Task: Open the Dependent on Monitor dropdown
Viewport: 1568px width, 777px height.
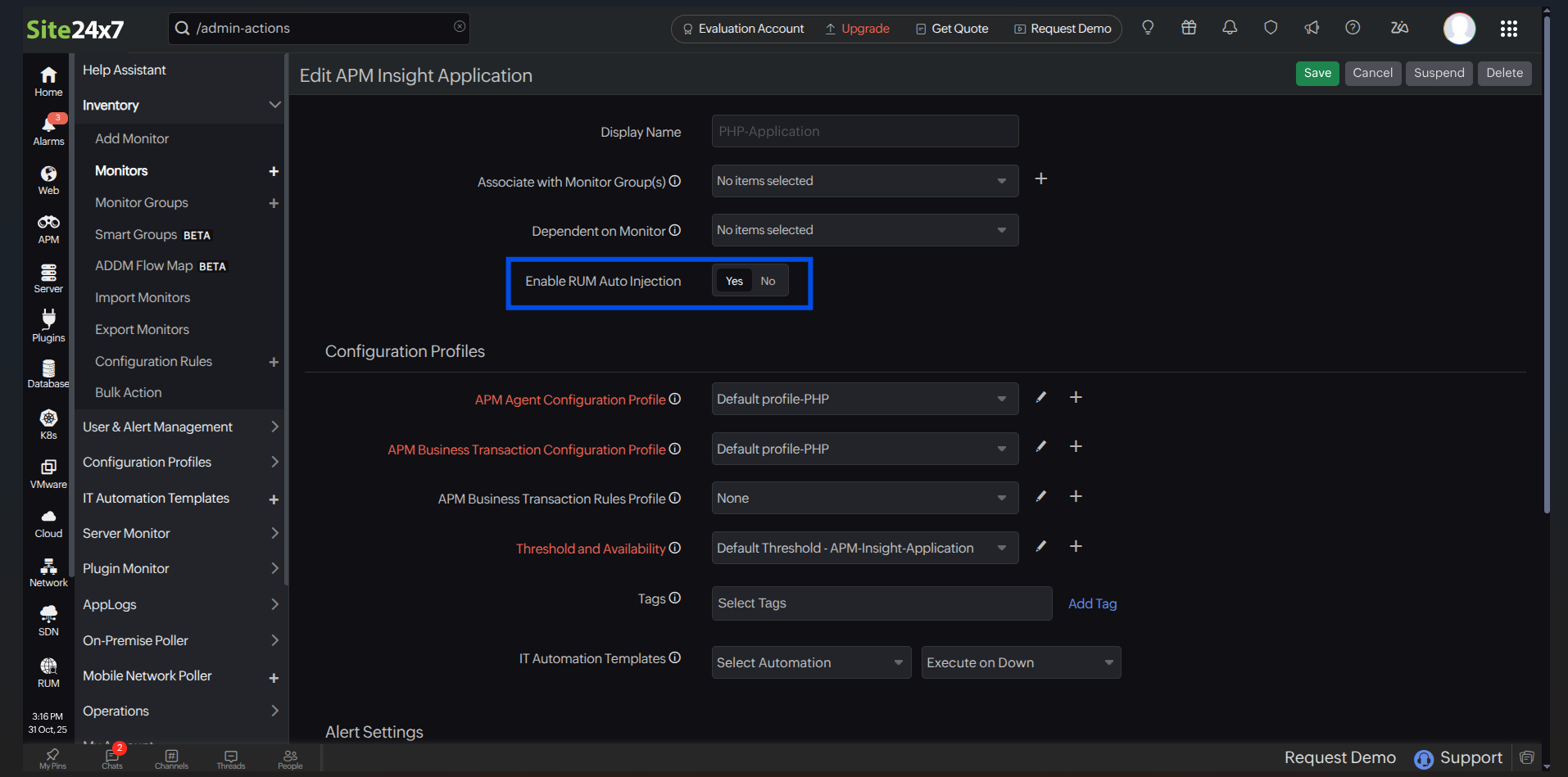Action: pos(863,230)
